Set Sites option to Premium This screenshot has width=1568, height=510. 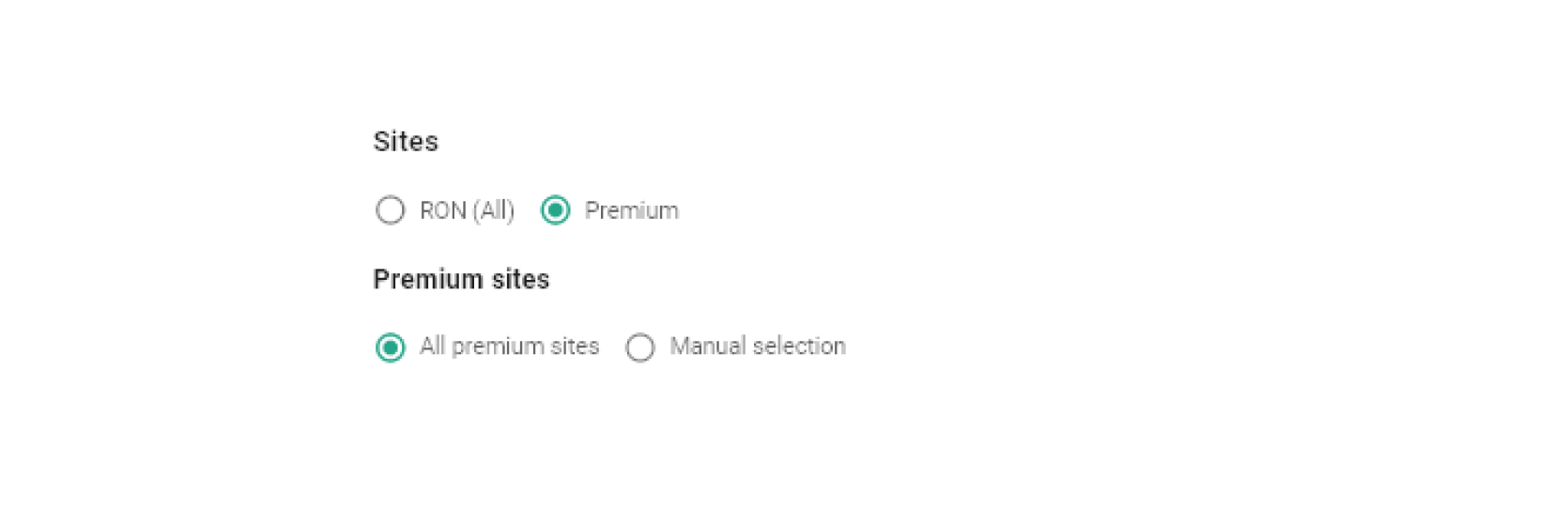click(x=556, y=210)
